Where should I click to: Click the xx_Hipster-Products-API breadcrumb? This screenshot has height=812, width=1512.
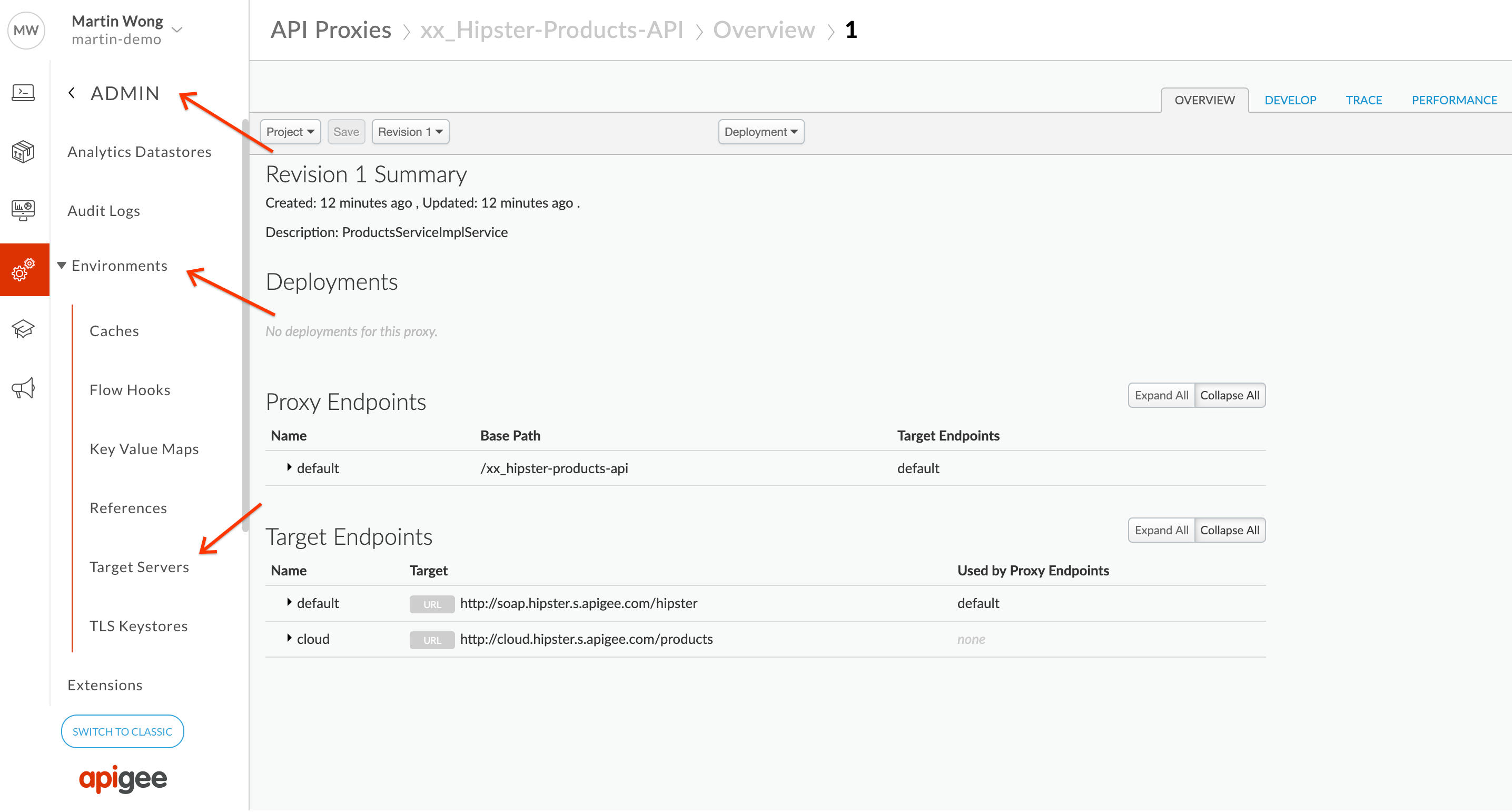coord(552,30)
